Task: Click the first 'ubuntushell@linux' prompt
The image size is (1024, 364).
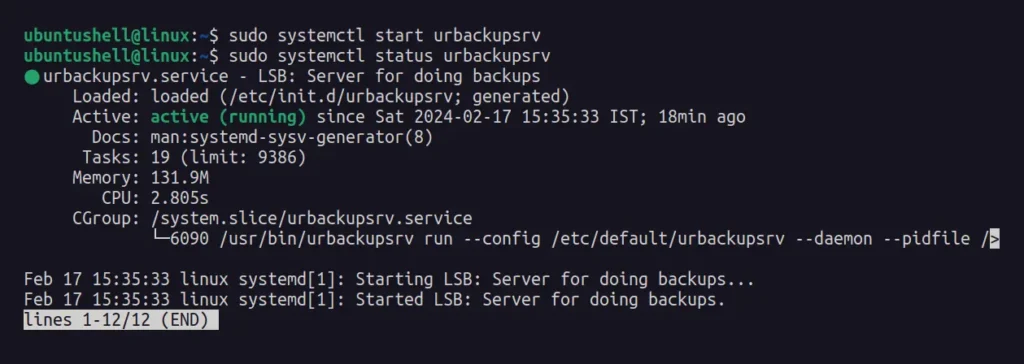Action: 108,36
